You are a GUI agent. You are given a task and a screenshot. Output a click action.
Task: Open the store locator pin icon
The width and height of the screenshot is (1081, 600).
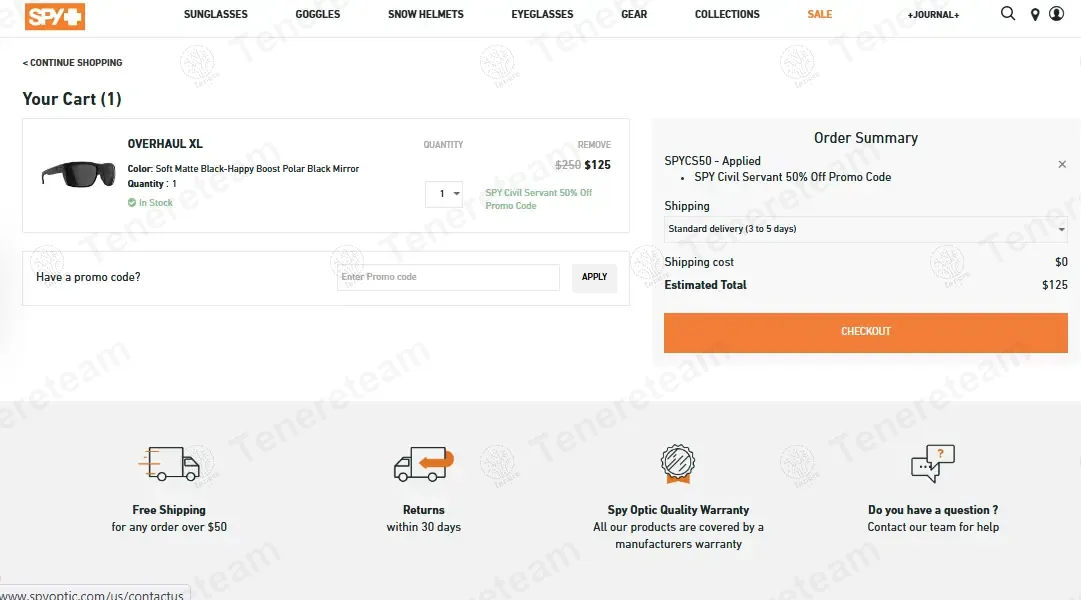pyautogui.click(x=1034, y=14)
